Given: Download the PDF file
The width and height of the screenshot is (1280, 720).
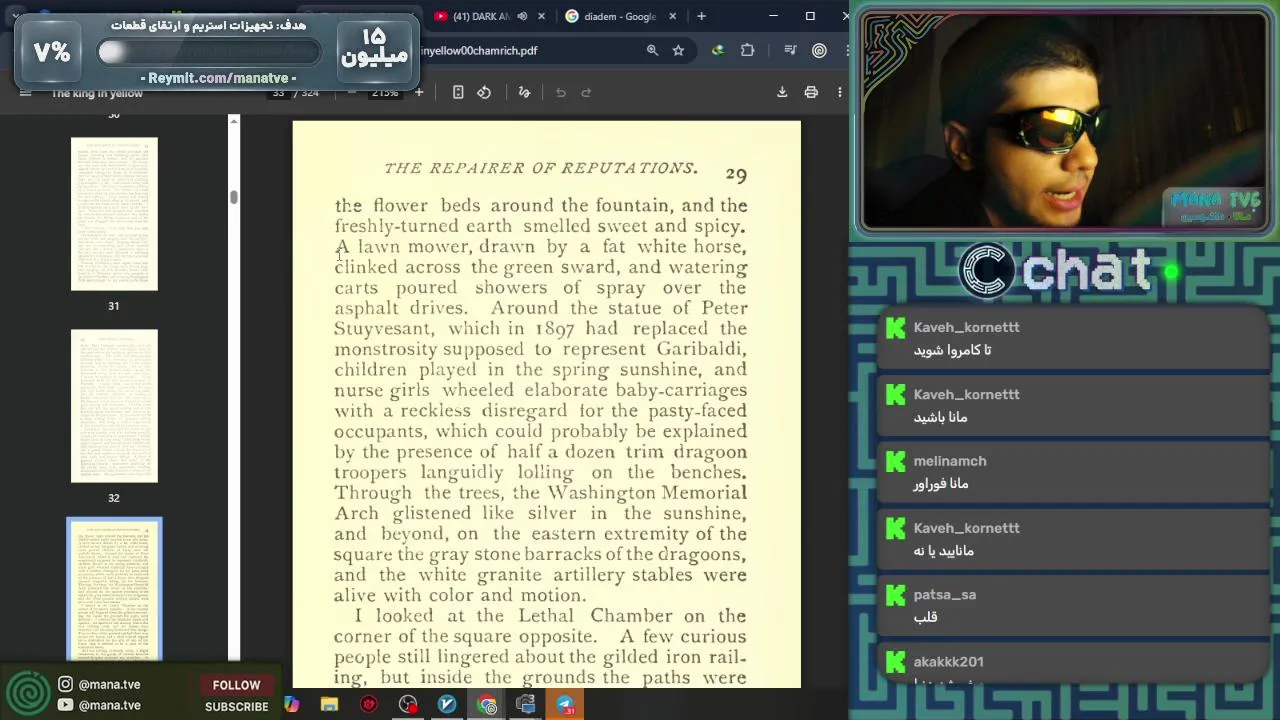Looking at the screenshot, I should tap(782, 93).
